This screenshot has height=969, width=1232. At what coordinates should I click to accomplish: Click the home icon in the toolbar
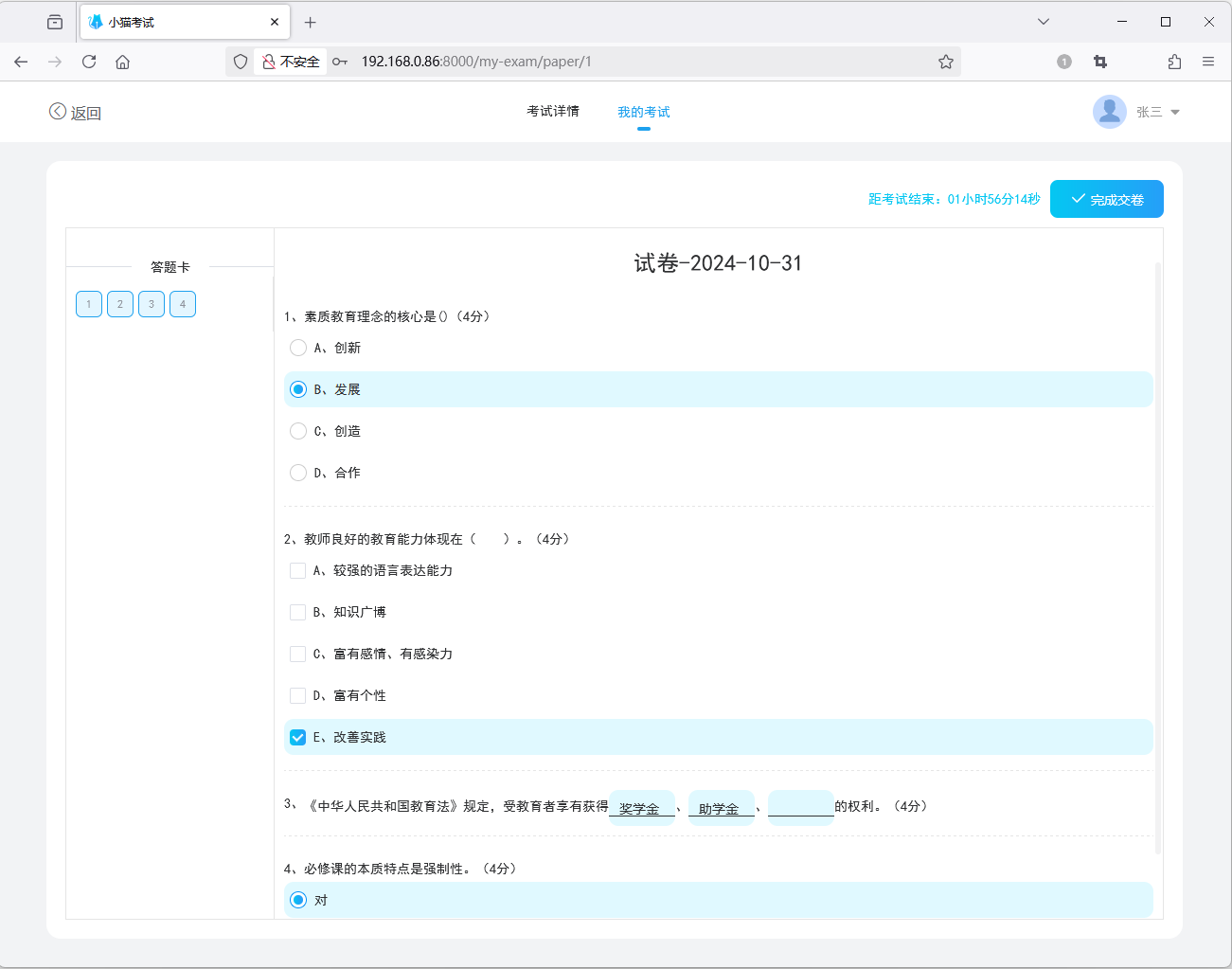click(x=122, y=62)
